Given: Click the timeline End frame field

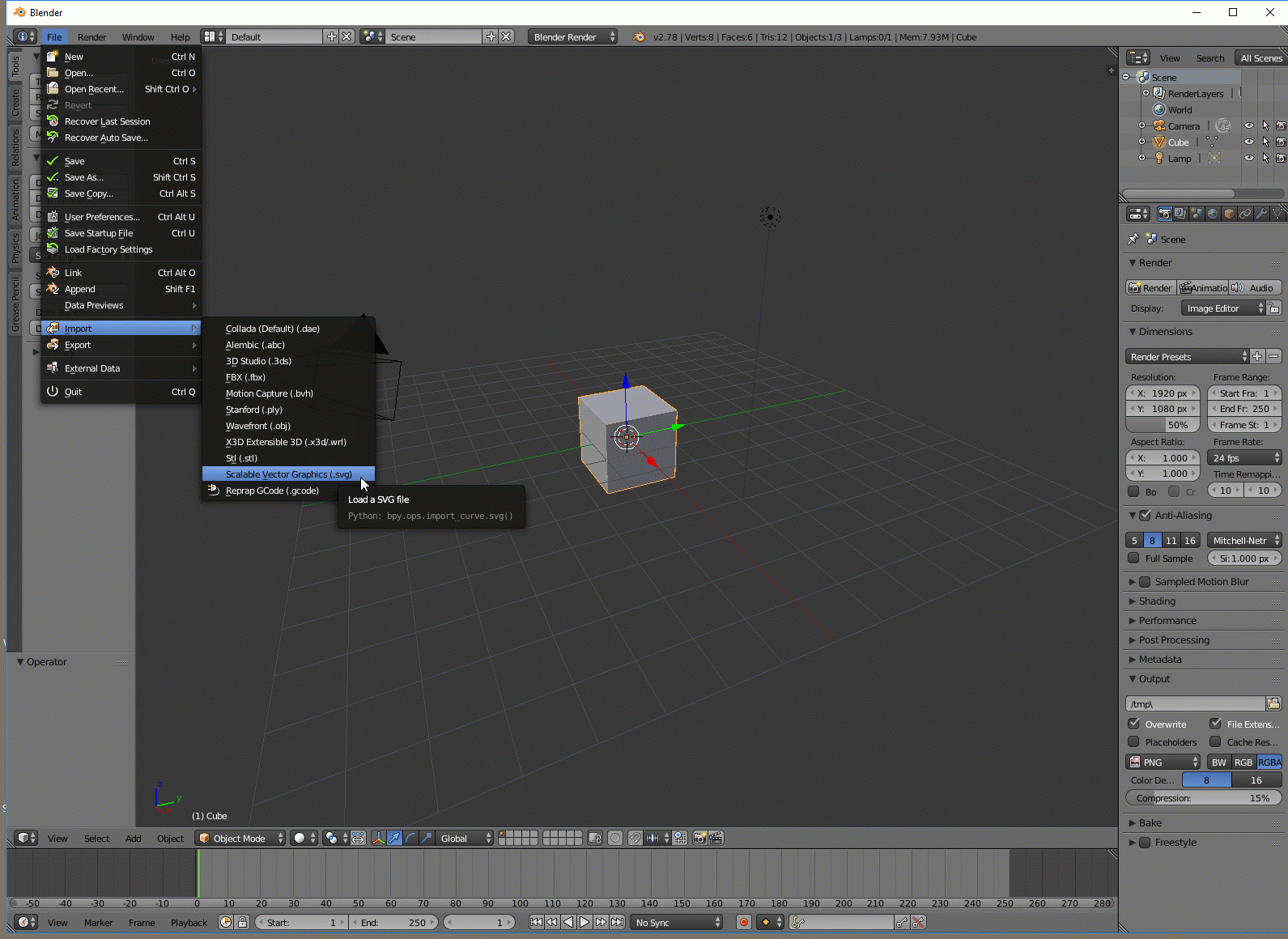Looking at the screenshot, I should click(x=394, y=922).
